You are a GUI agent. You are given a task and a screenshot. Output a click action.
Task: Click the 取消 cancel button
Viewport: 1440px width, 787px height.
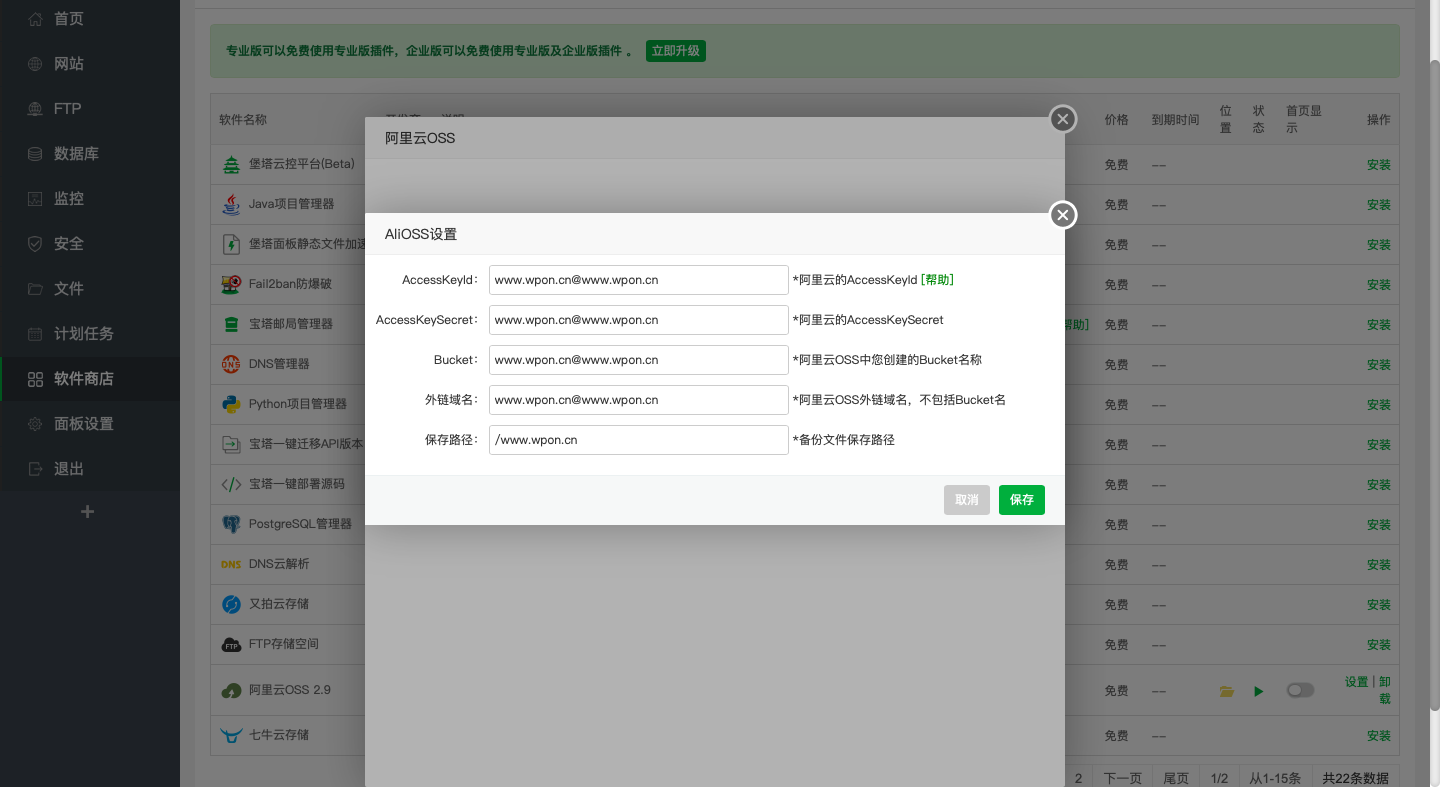pos(967,500)
